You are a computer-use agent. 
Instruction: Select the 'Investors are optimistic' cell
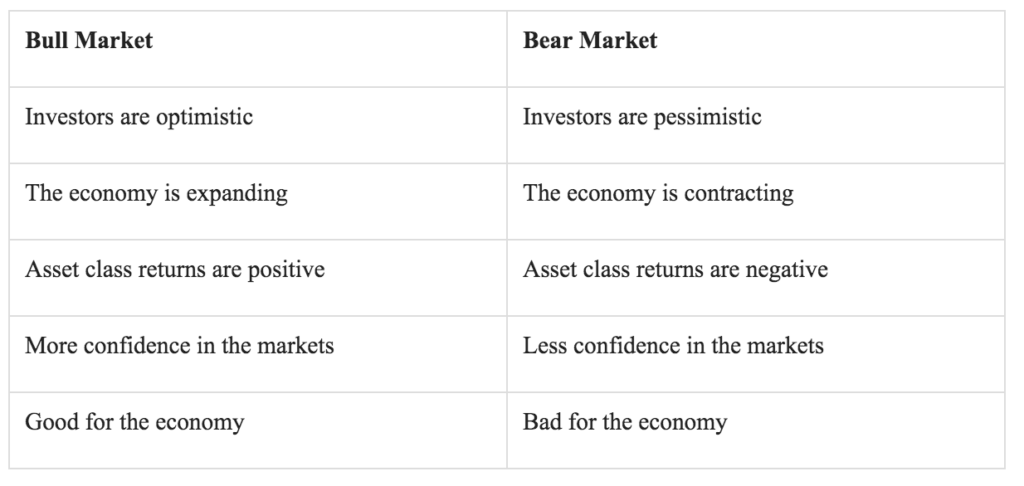click(258, 125)
